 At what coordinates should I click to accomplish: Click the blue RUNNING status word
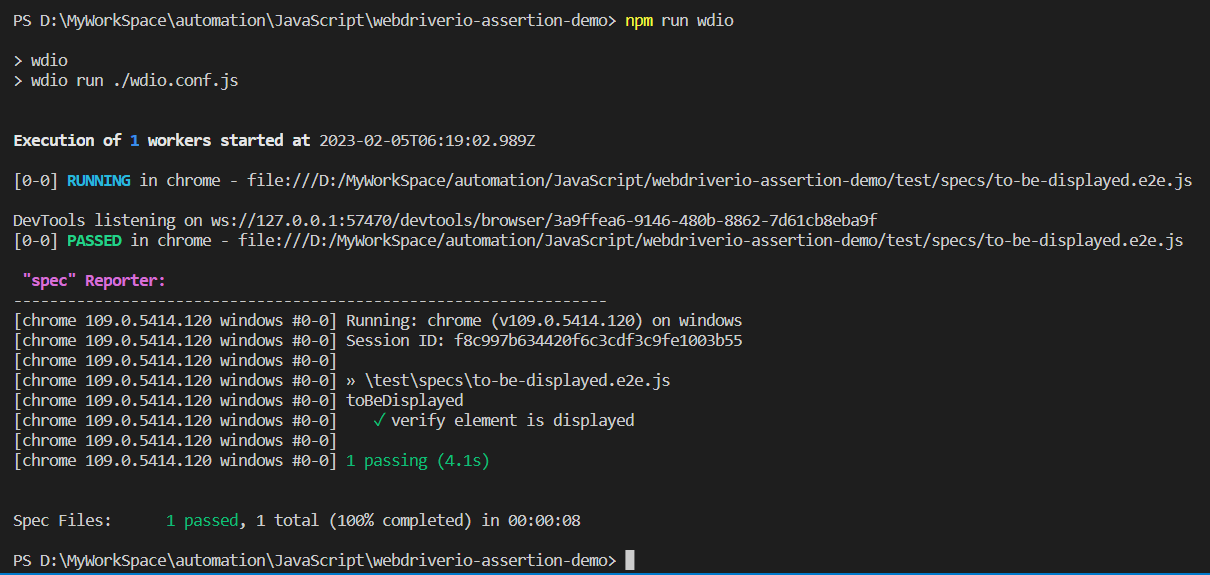click(98, 181)
